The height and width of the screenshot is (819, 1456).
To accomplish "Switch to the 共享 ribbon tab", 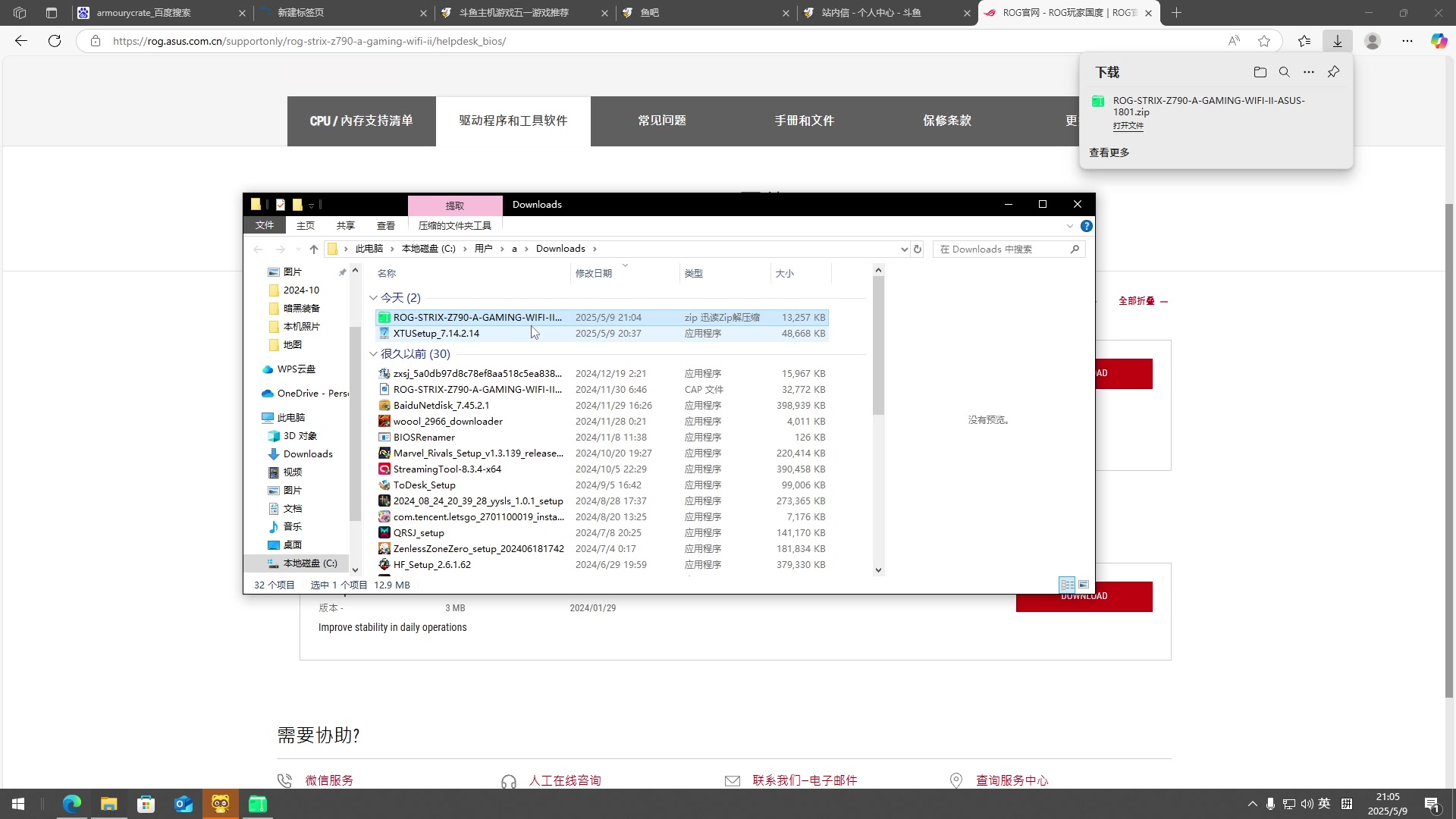I will [346, 225].
